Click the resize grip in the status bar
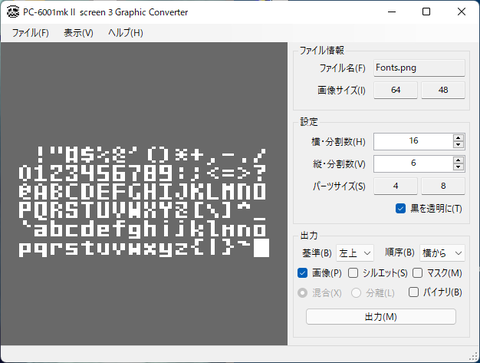Image resolution: width=480 pixels, height=363 pixels. click(474, 356)
